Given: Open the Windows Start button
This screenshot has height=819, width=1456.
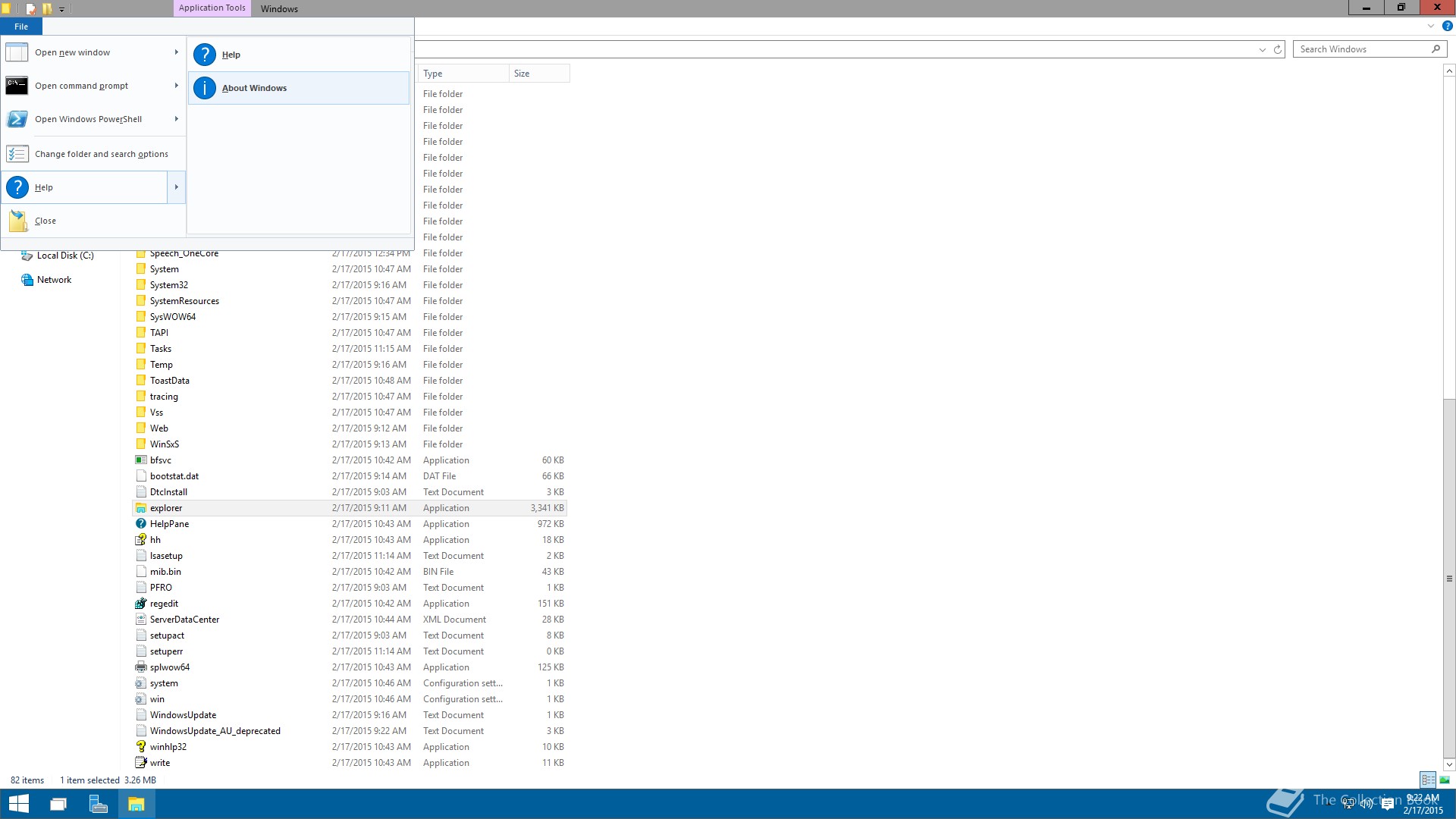Looking at the screenshot, I should tap(18, 804).
